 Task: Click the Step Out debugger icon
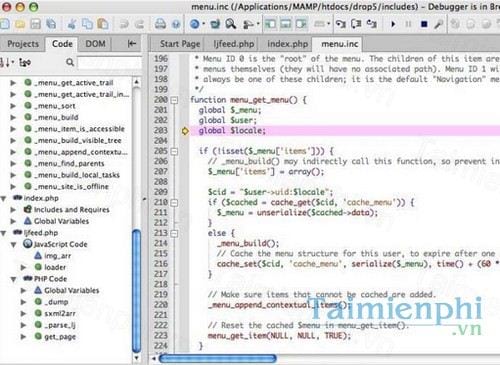click(x=372, y=24)
